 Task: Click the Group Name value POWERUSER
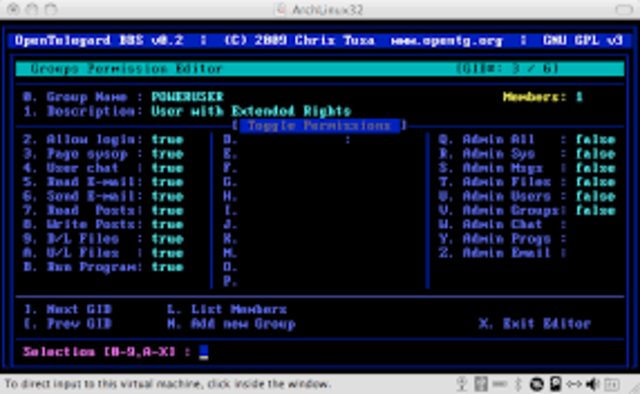point(187,97)
